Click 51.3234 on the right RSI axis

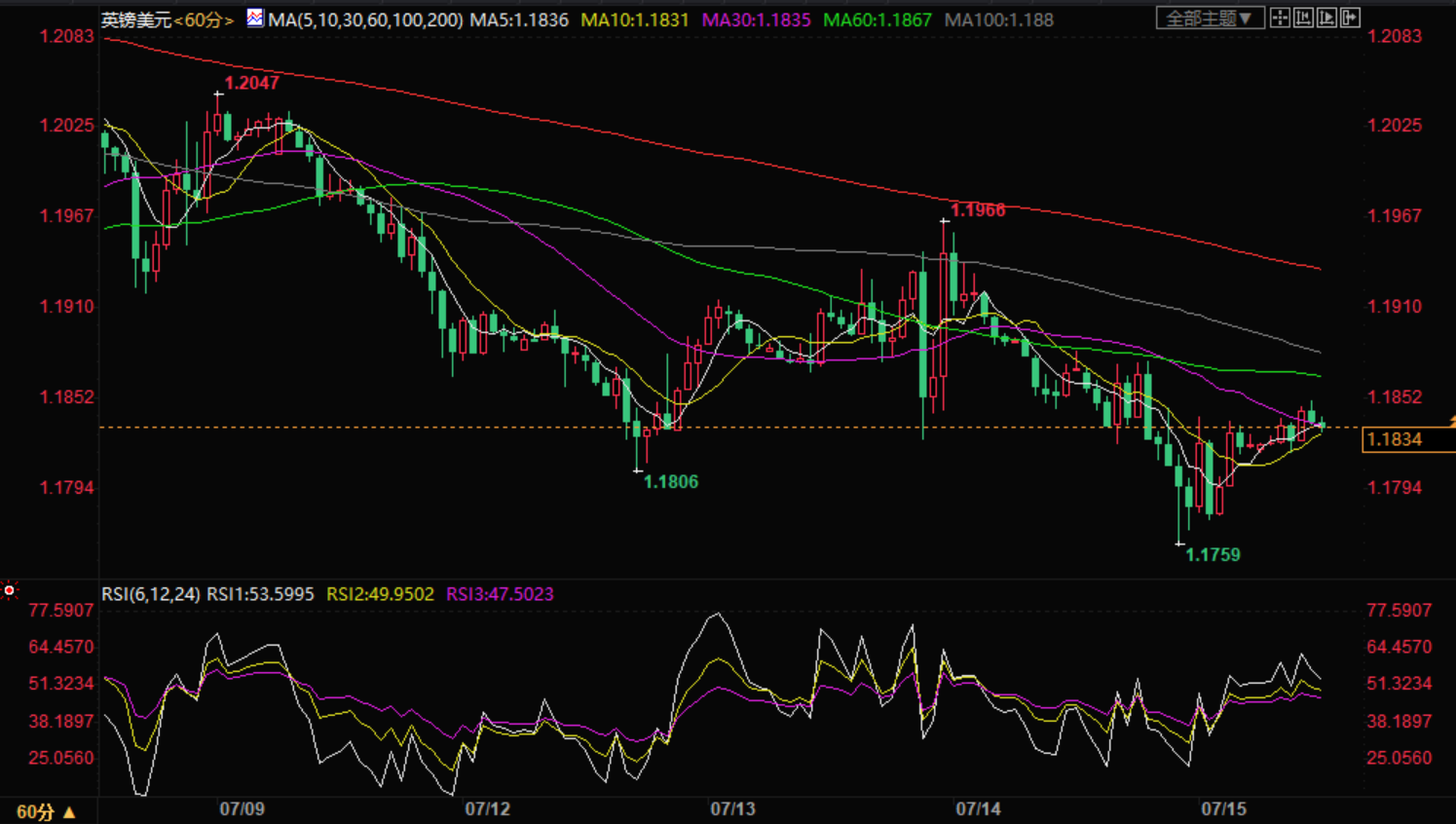point(1400,684)
